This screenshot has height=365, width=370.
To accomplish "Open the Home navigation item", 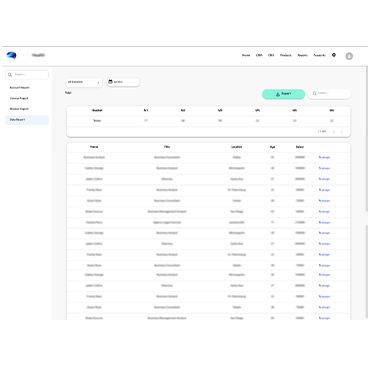I will click(x=246, y=55).
